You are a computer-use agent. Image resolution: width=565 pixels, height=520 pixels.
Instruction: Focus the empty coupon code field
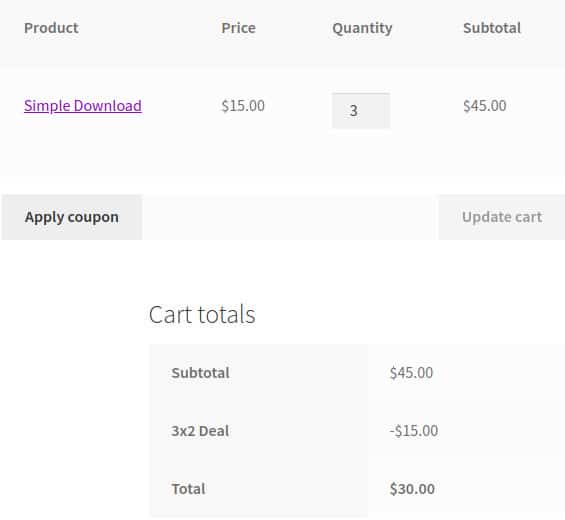290,217
